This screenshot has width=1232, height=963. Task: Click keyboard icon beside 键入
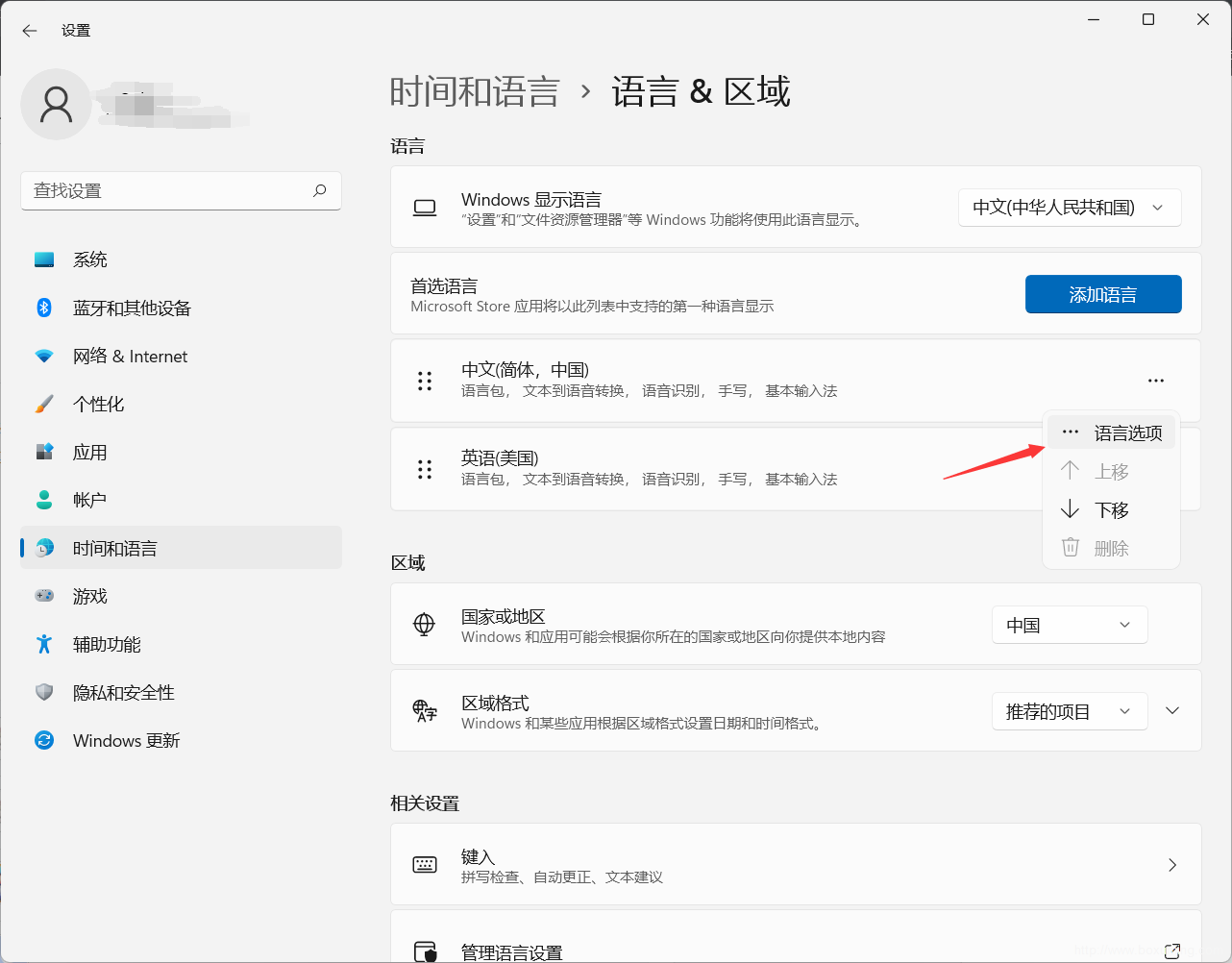pos(425,865)
